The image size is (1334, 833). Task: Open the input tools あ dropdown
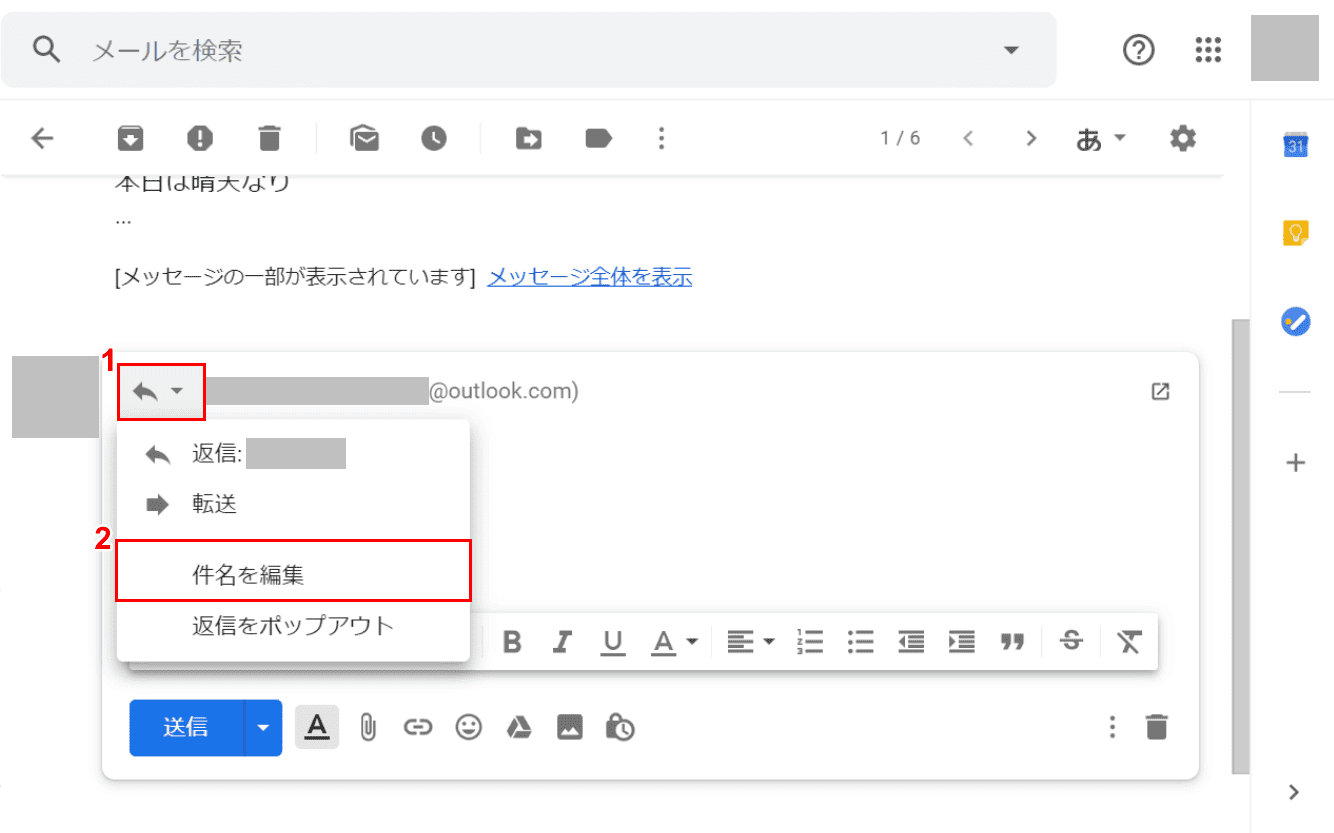[x=1100, y=138]
